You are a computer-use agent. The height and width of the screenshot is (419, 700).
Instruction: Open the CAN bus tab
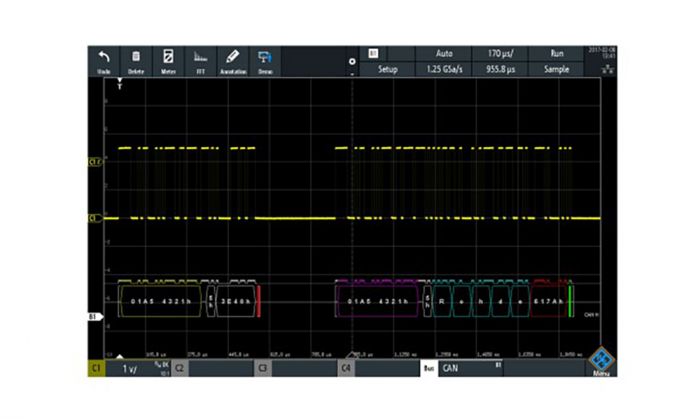pyautogui.click(x=463, y=368)
